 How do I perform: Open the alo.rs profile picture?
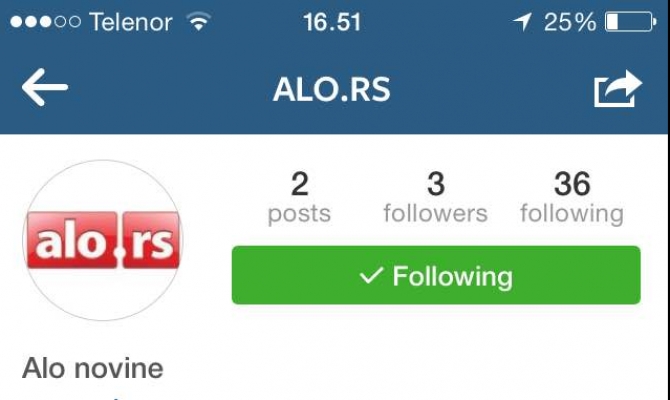[x=103, y=240]
